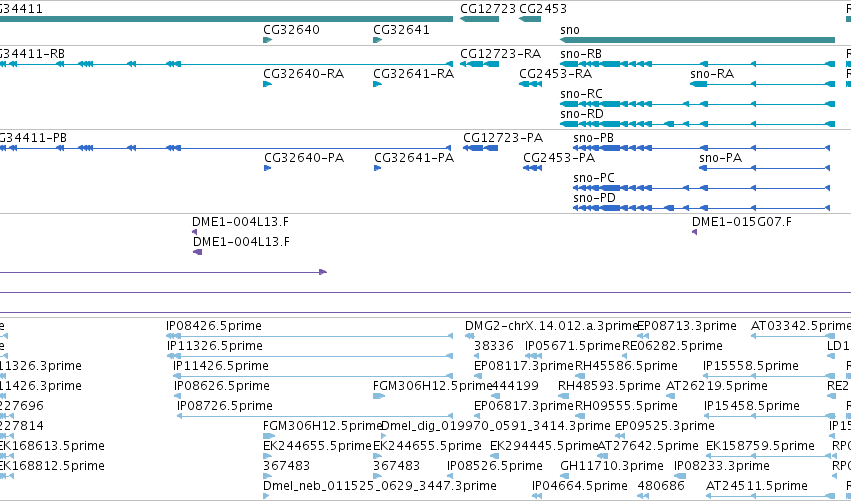The height and width of the screenshot is (501, 851).
Task: Click the EP09525.3prime EST label
Action: (x=665, y=426)
